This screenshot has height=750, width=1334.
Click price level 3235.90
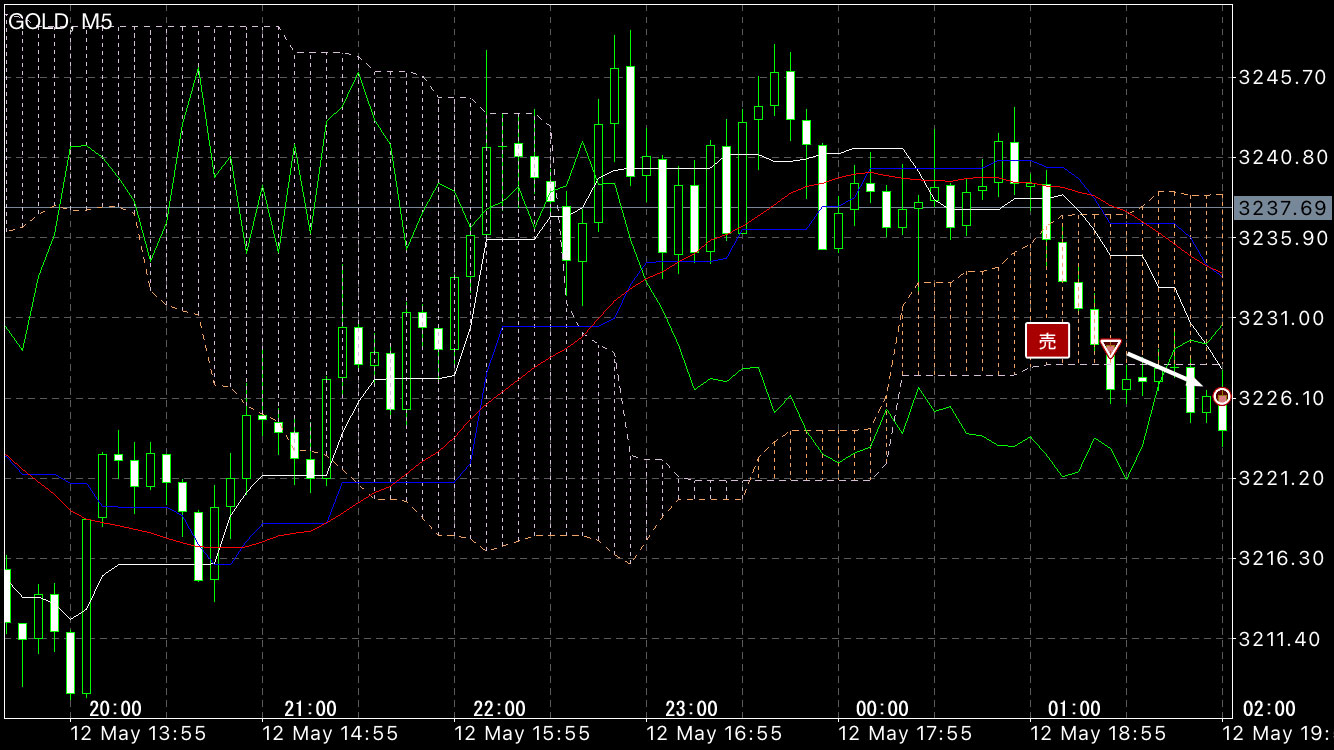click(1282, 238)
